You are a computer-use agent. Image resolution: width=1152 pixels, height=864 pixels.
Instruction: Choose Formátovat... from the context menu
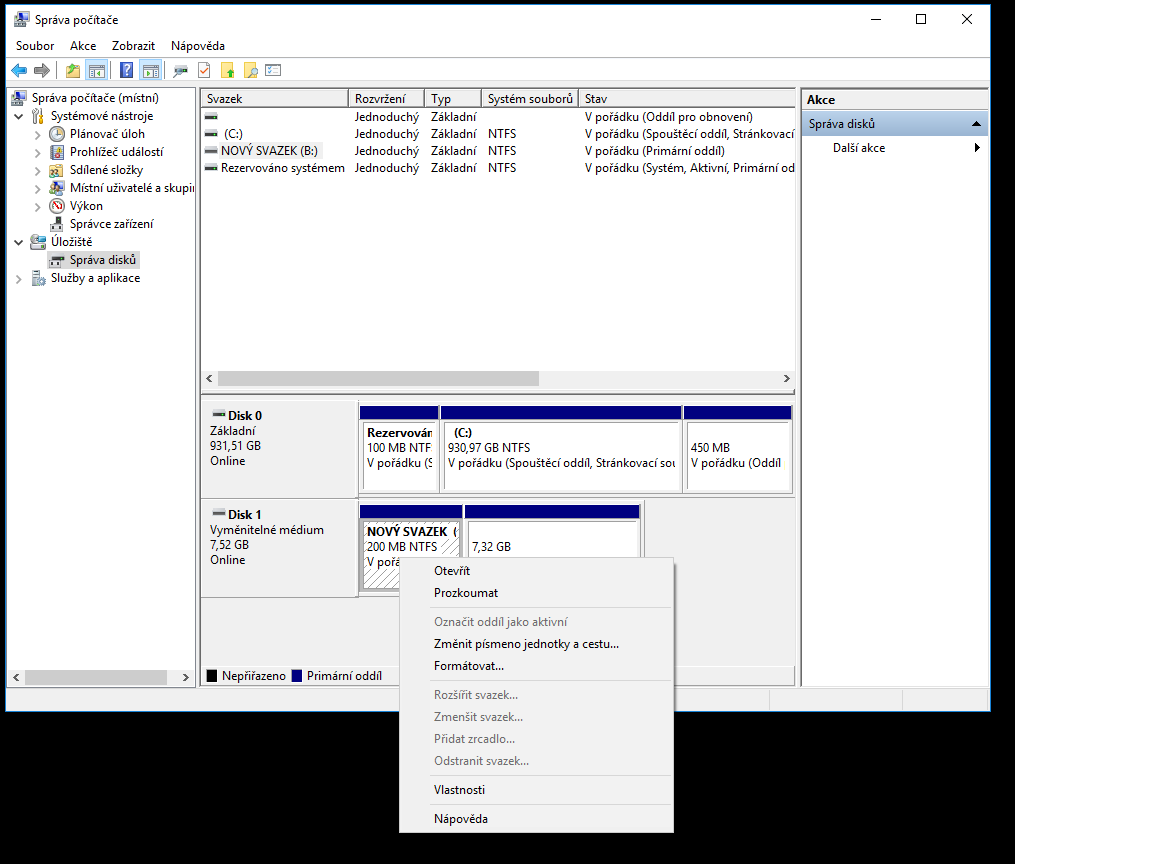coord(468,666)
